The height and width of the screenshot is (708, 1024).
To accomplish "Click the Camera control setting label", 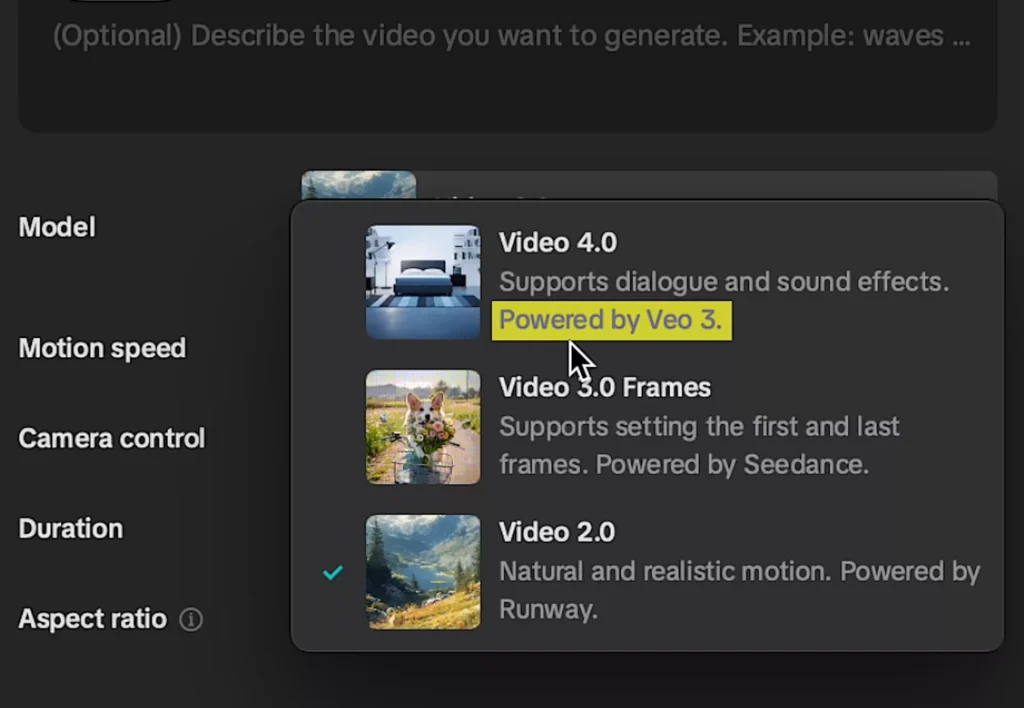I will click(x=112, y=439).
